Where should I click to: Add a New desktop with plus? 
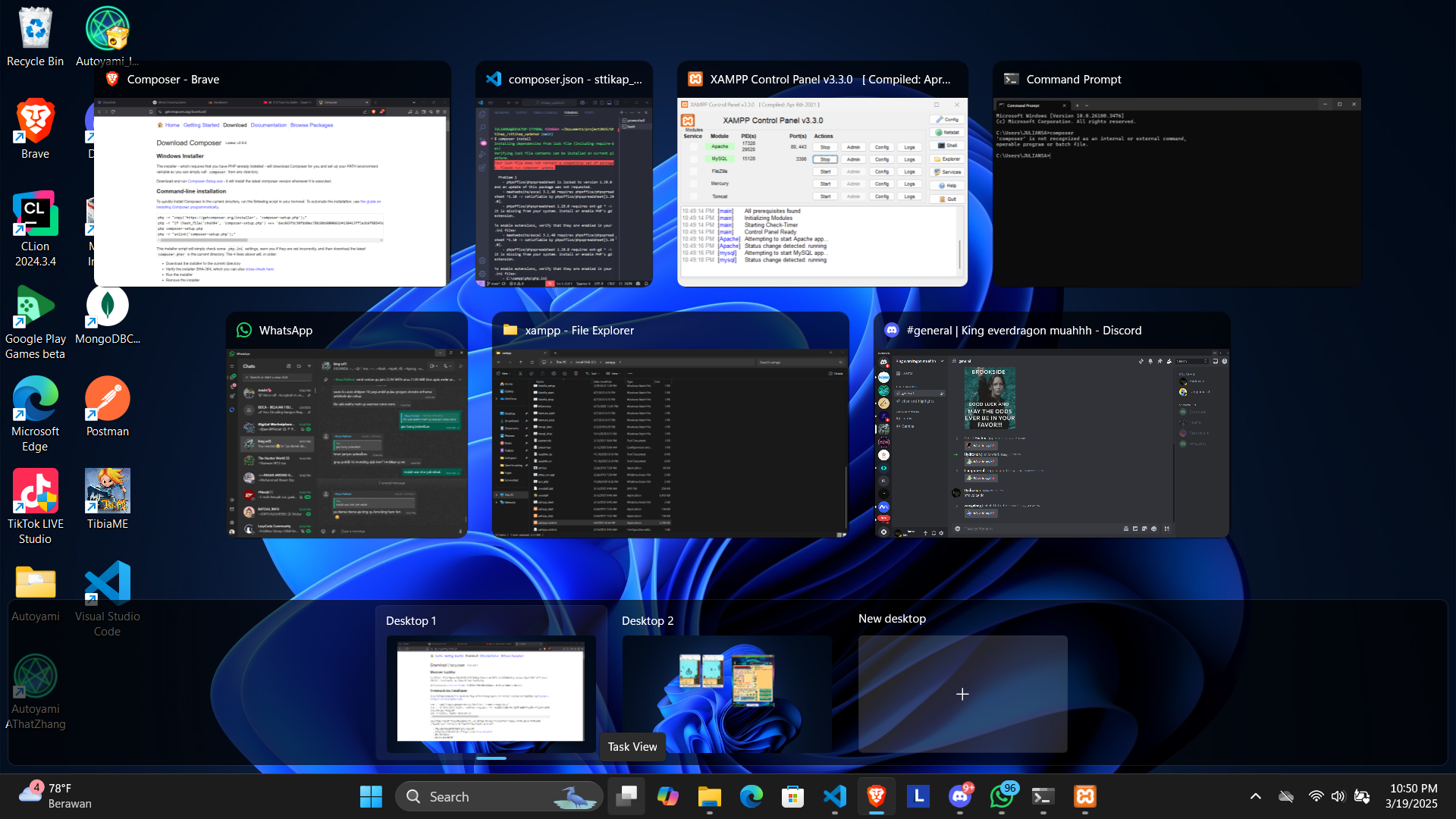[962, 694]
